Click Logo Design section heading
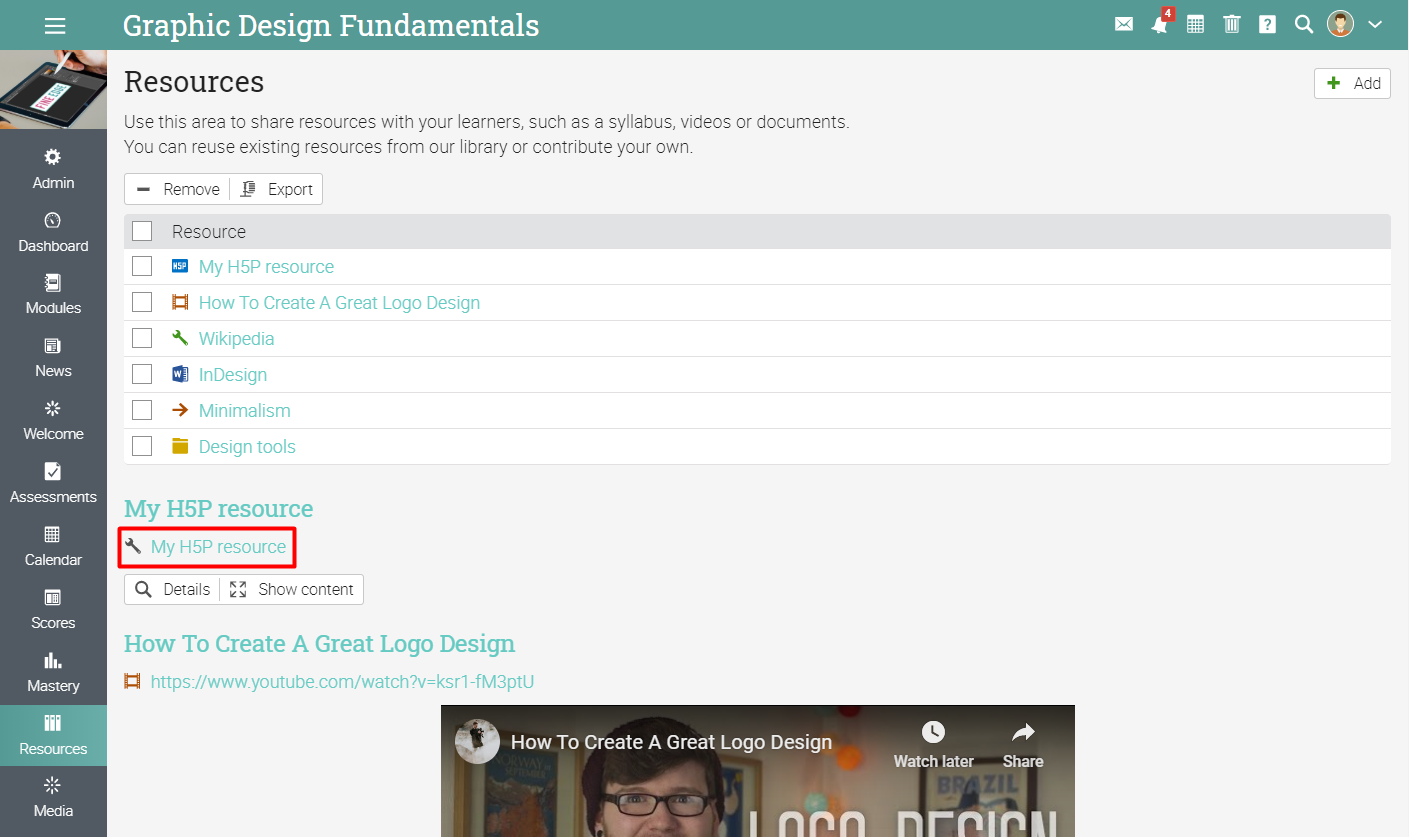 click(319, 643)
